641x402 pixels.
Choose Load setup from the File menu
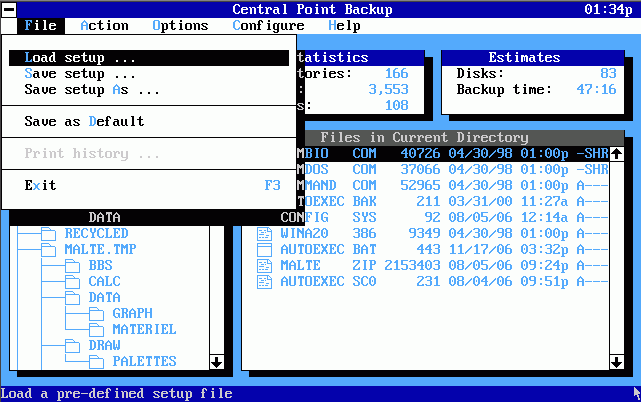[x=80, y=58]
